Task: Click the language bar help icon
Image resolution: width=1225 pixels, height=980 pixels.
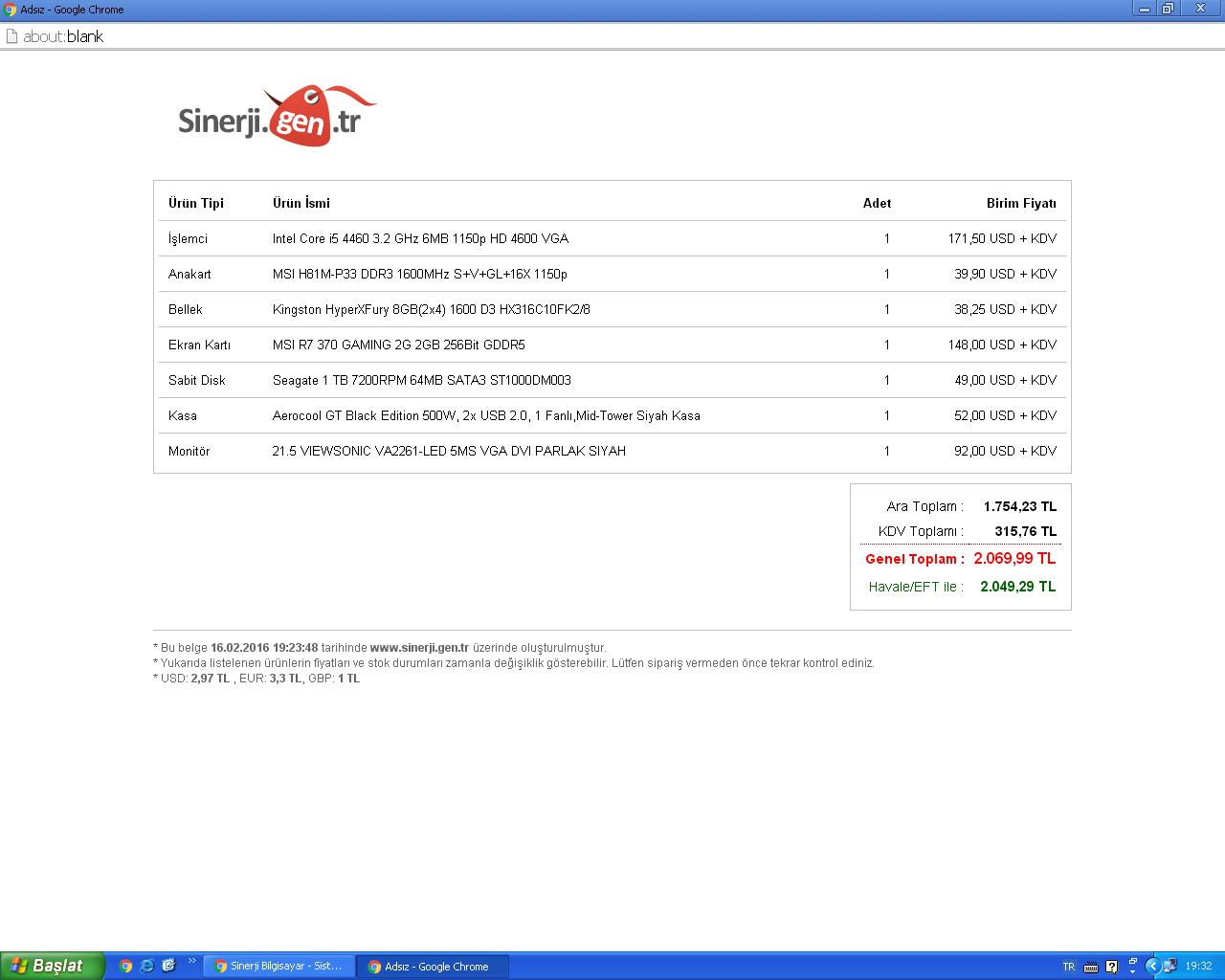Action: click(x=1111, y=967)
